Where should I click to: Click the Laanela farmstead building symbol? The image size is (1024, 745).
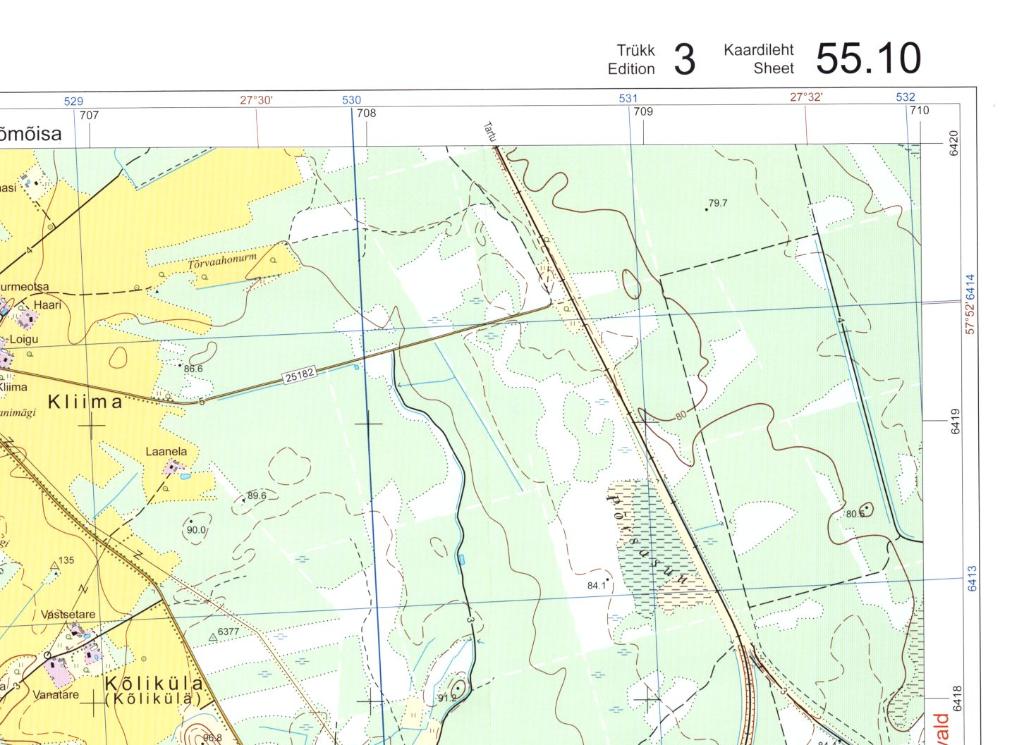click(173, 466)
